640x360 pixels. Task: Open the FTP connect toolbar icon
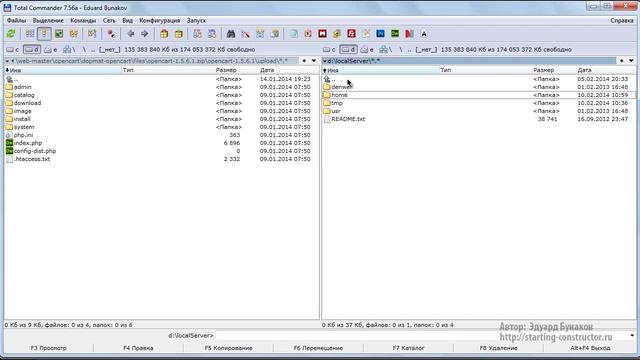[x=197, y=34]
